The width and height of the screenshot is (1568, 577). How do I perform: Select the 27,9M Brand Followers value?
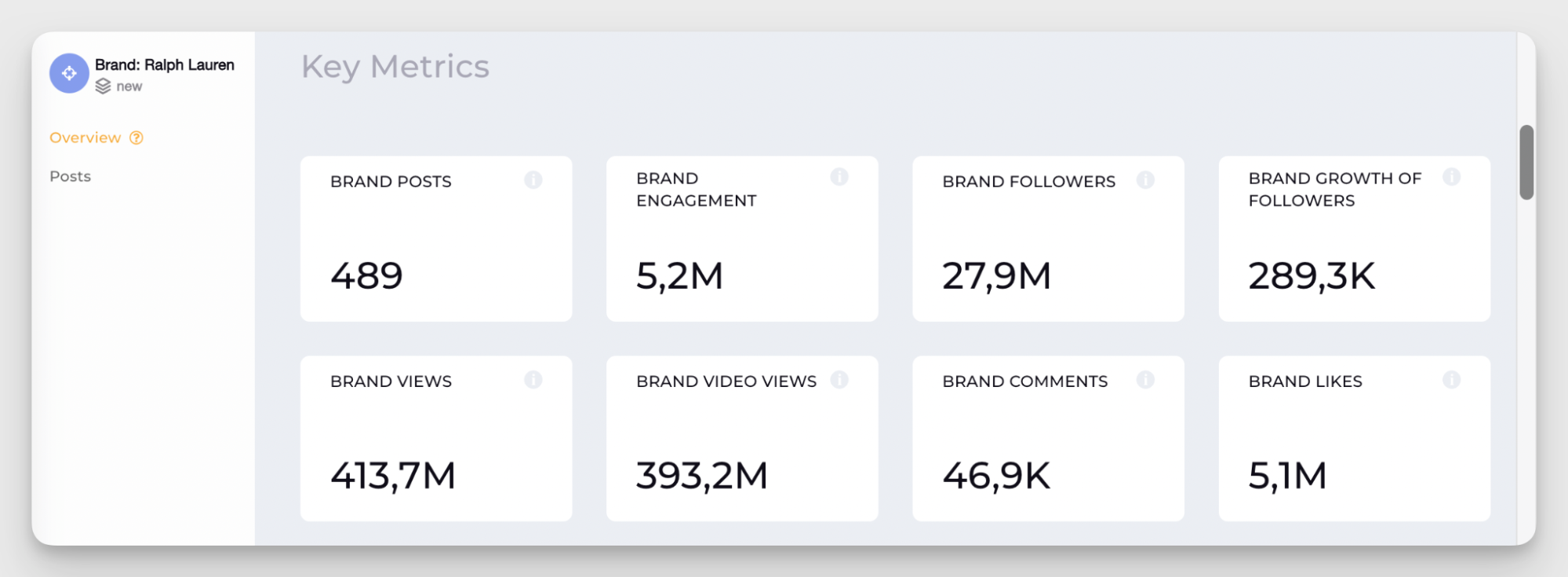[996, 276]
